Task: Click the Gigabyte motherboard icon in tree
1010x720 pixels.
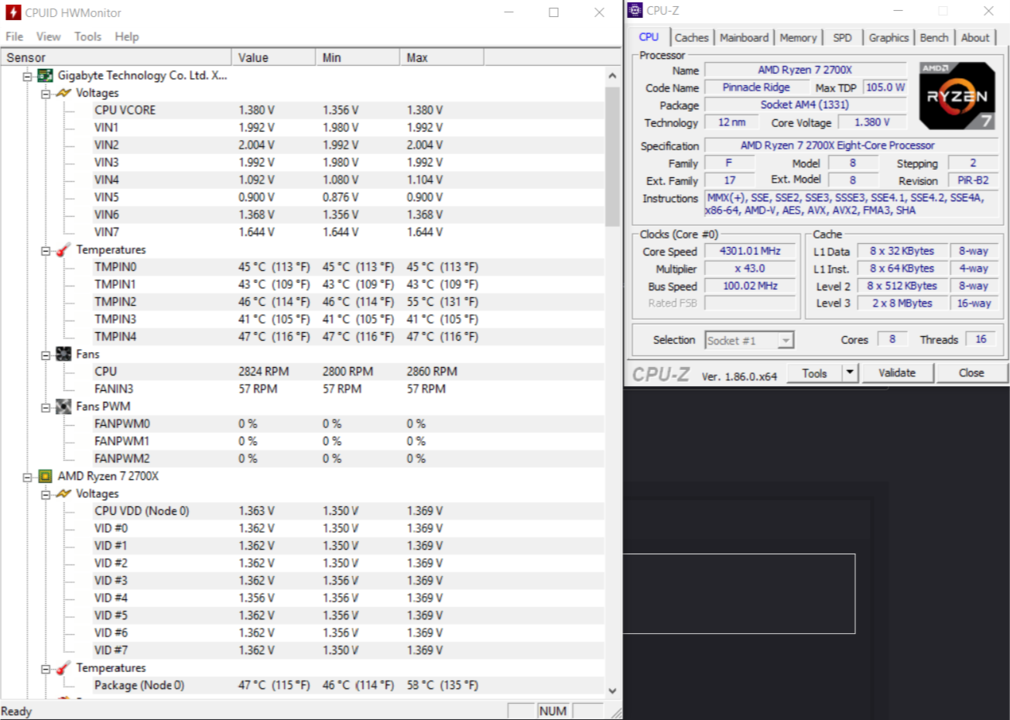Action: coord(45,75)
